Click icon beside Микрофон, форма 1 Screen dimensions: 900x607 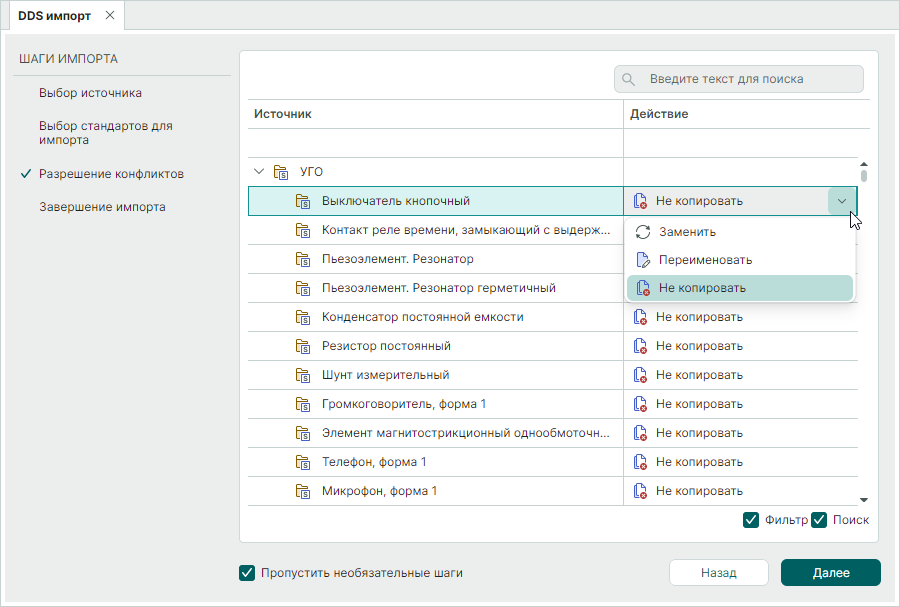coord(303,491)
